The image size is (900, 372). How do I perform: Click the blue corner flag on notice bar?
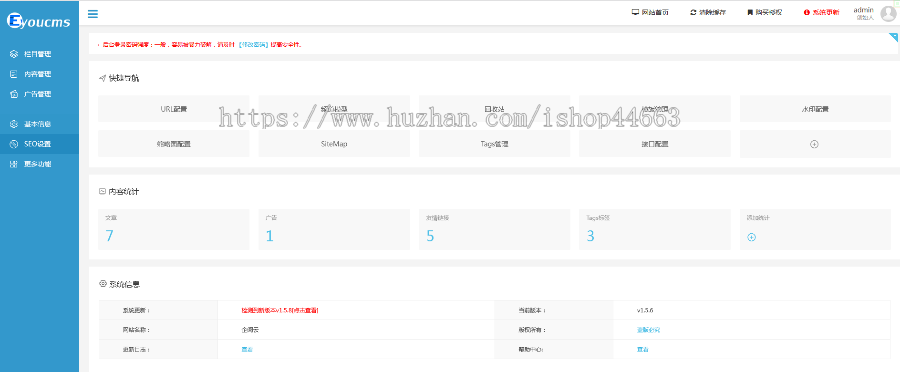[894, 37]
